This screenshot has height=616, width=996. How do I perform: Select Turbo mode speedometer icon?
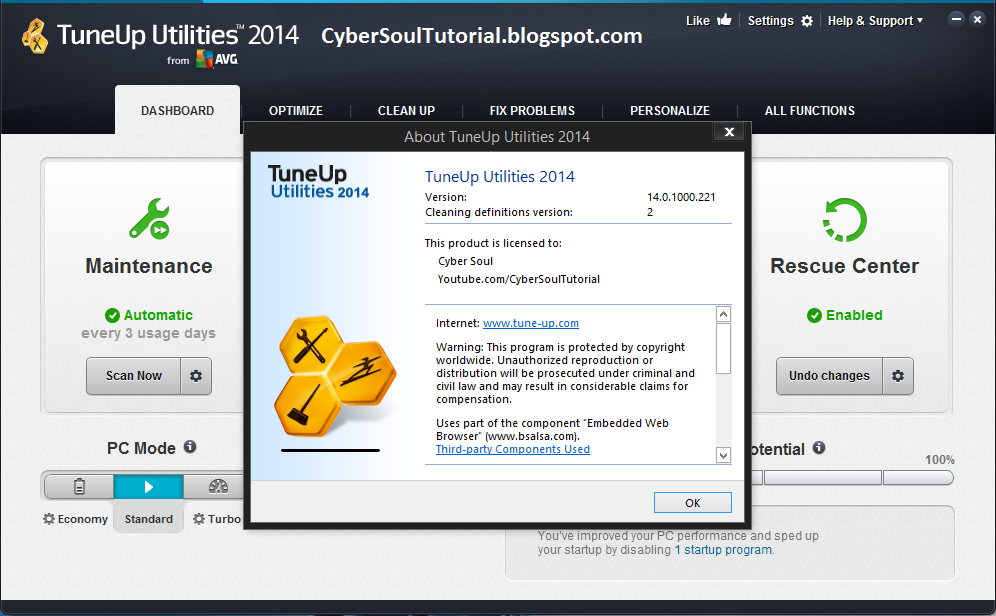pyautogui.click(x=218, y=487)
